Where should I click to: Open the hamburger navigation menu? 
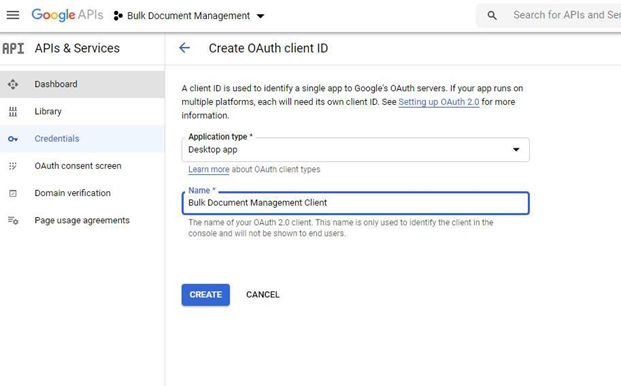(13, 15)
